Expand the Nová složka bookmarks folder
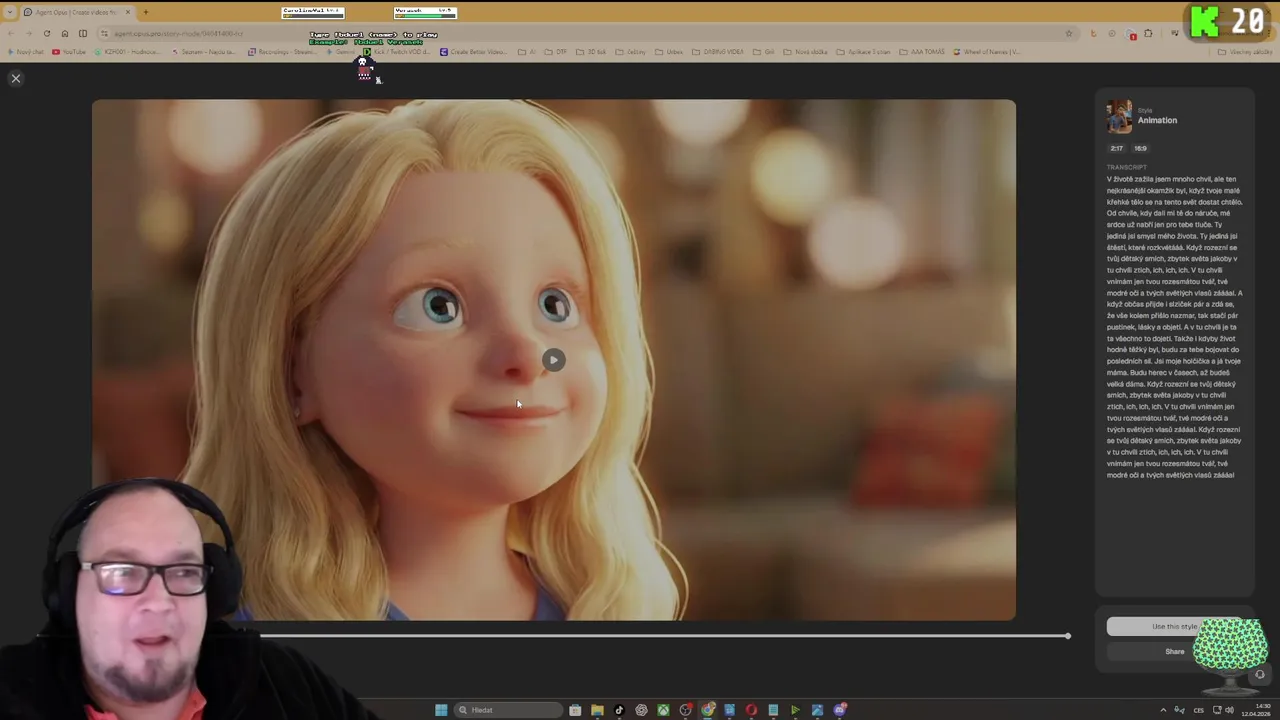The image size is (1280, 720). pyautogui.click(x=805, y=51)
